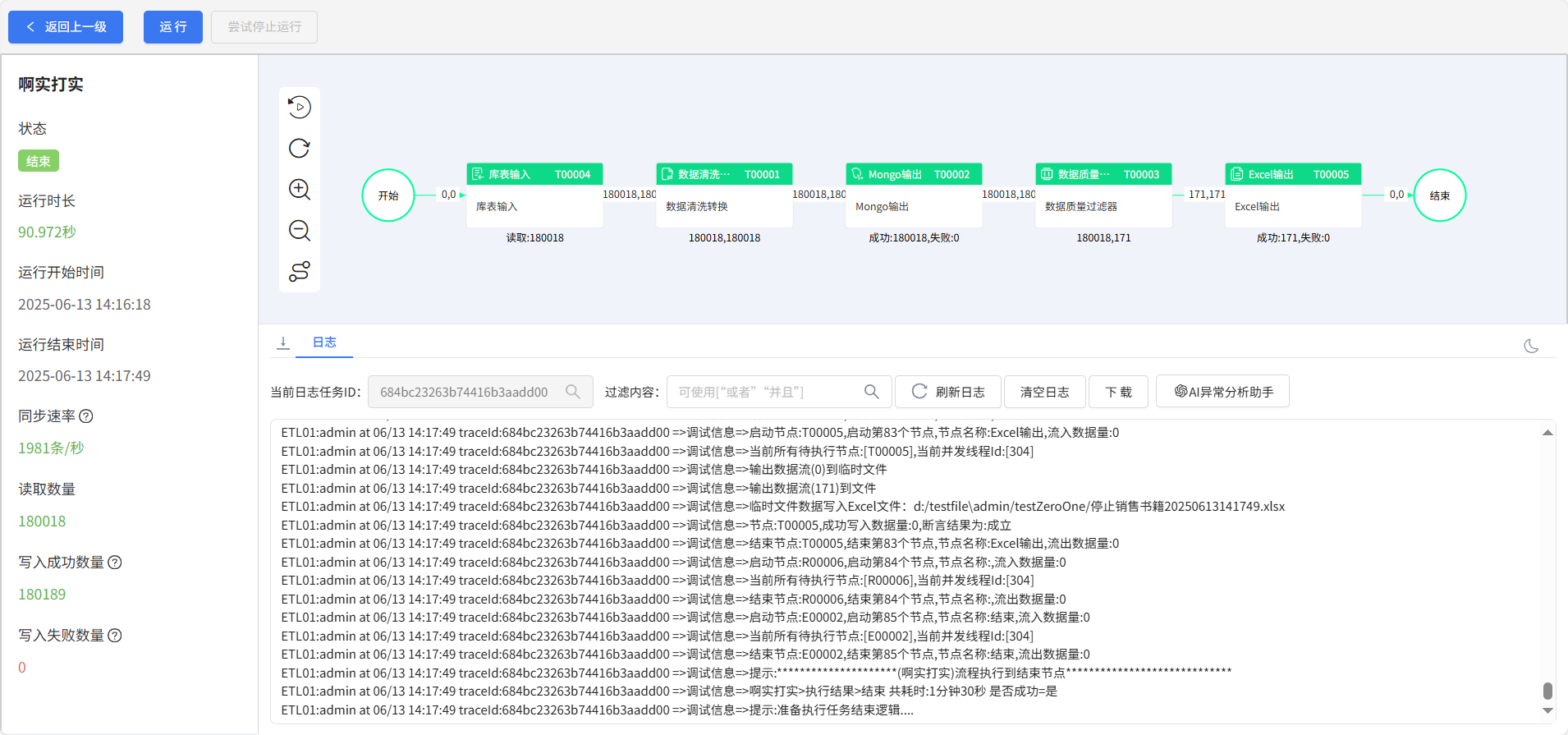Zoom in on the flow canvas
The image size is (1568, 735).
pos(300,189)
